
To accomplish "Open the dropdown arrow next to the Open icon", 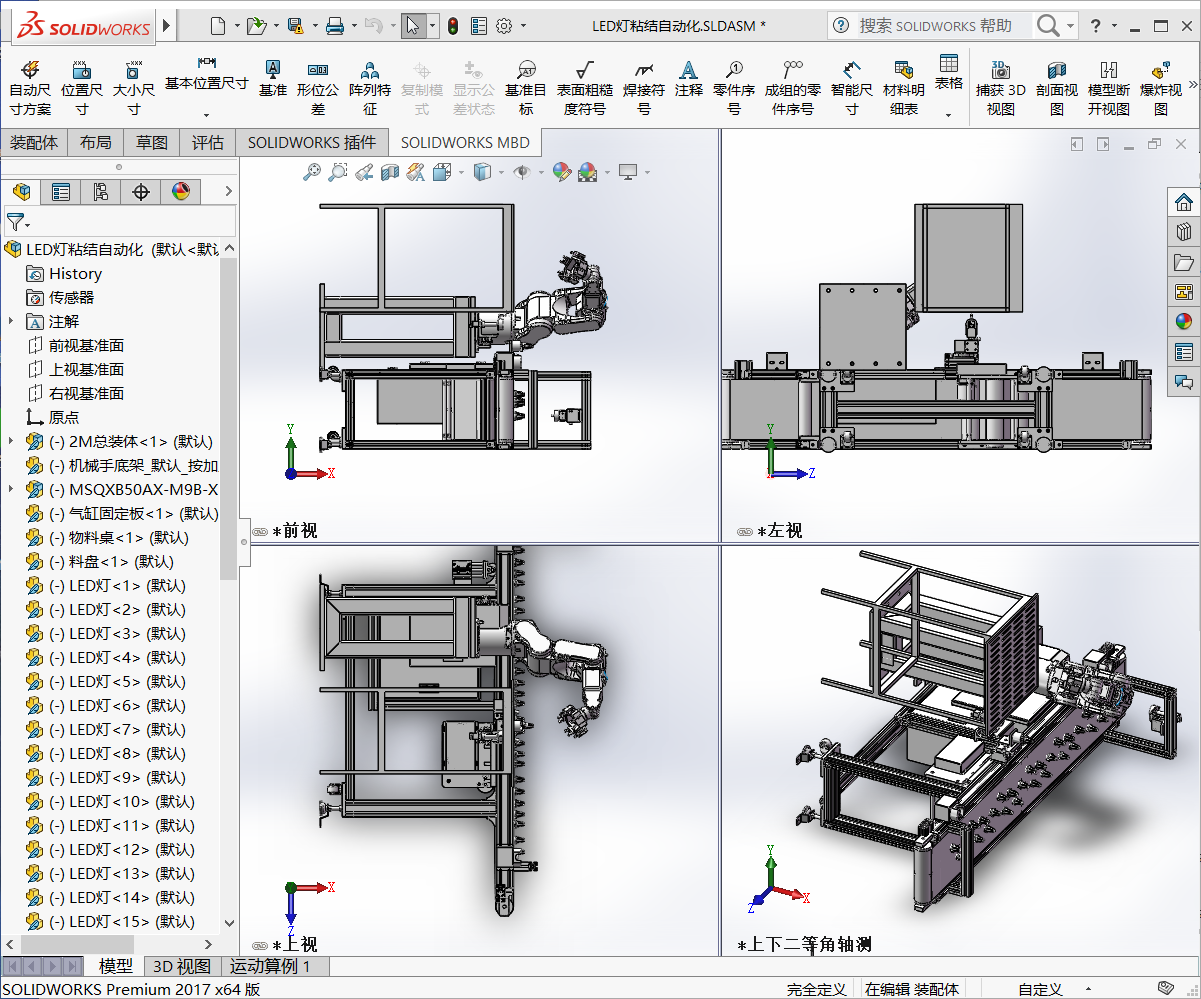I will tap(275, 26).
